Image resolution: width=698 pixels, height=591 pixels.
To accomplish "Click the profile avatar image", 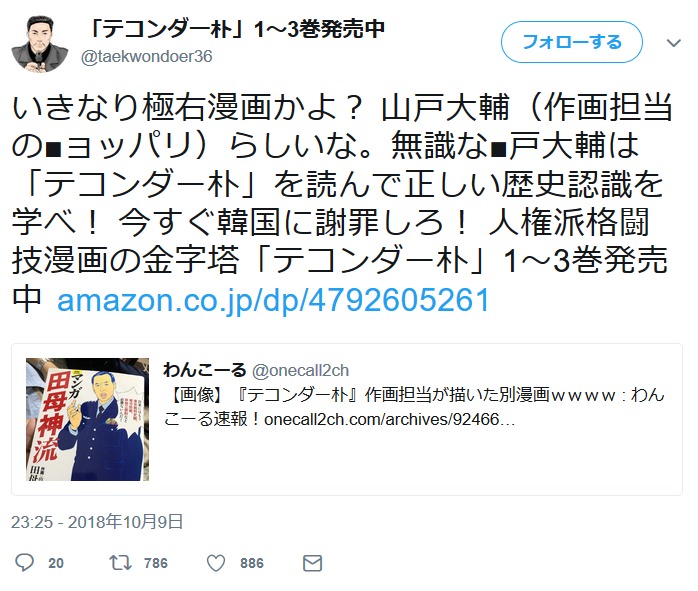I will (39, 44).
